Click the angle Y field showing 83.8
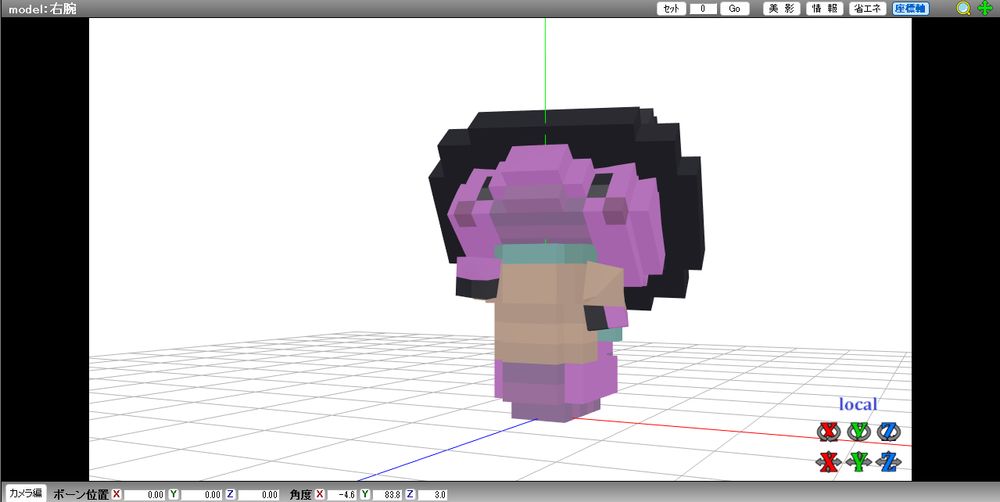Image resolution: width=1000 pixels, height=502 pixels. coord(386,494)
